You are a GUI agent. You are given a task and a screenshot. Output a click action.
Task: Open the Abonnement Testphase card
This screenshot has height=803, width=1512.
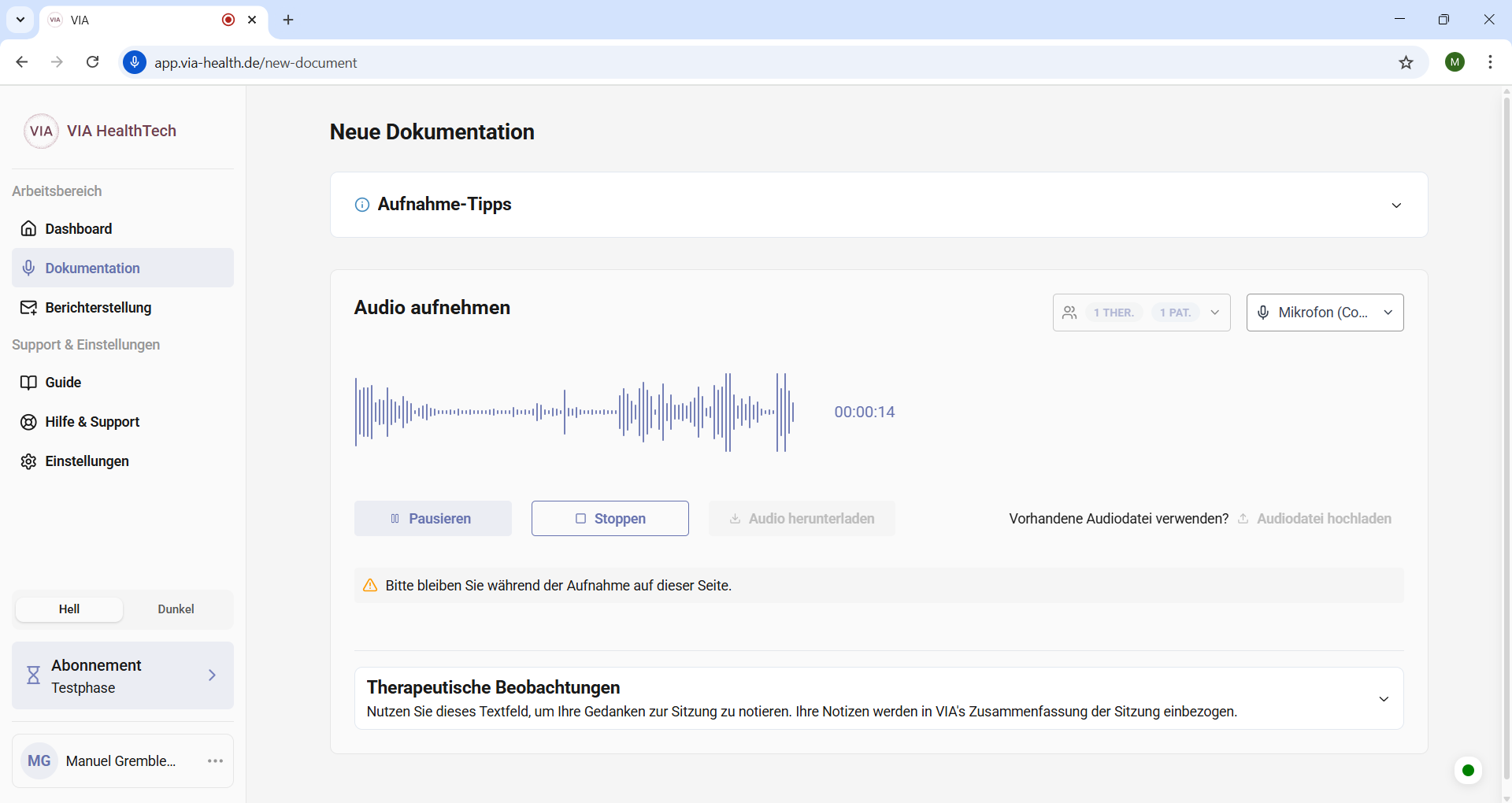pyautogui.click(x=123, y=675)
